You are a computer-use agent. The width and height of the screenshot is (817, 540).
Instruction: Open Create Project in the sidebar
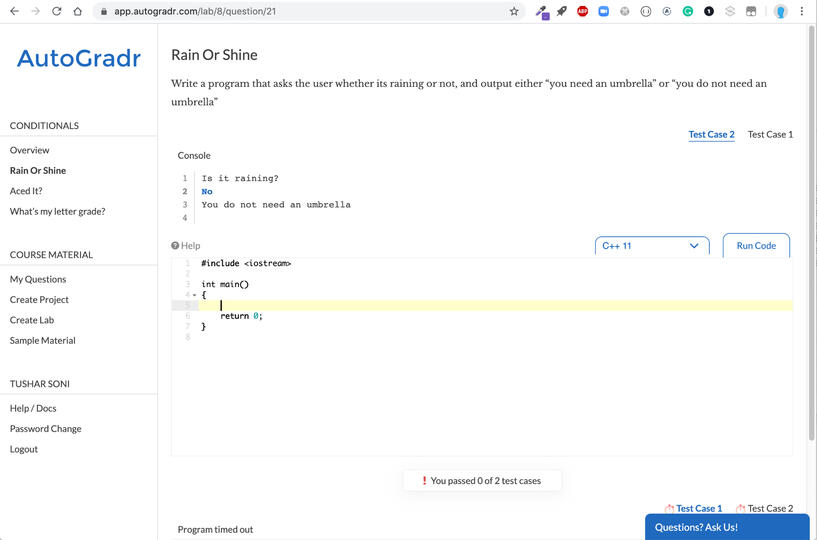click(39, 300)
